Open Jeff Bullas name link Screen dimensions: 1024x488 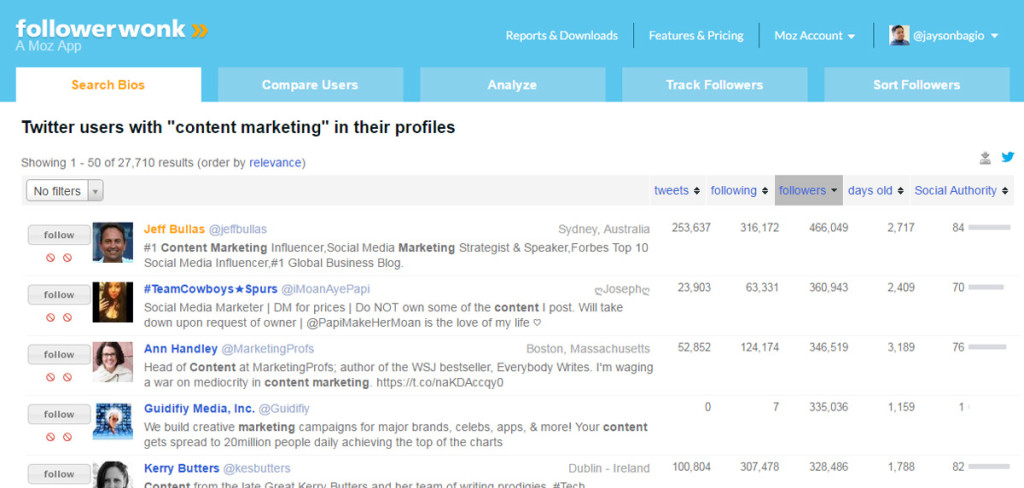174,229
